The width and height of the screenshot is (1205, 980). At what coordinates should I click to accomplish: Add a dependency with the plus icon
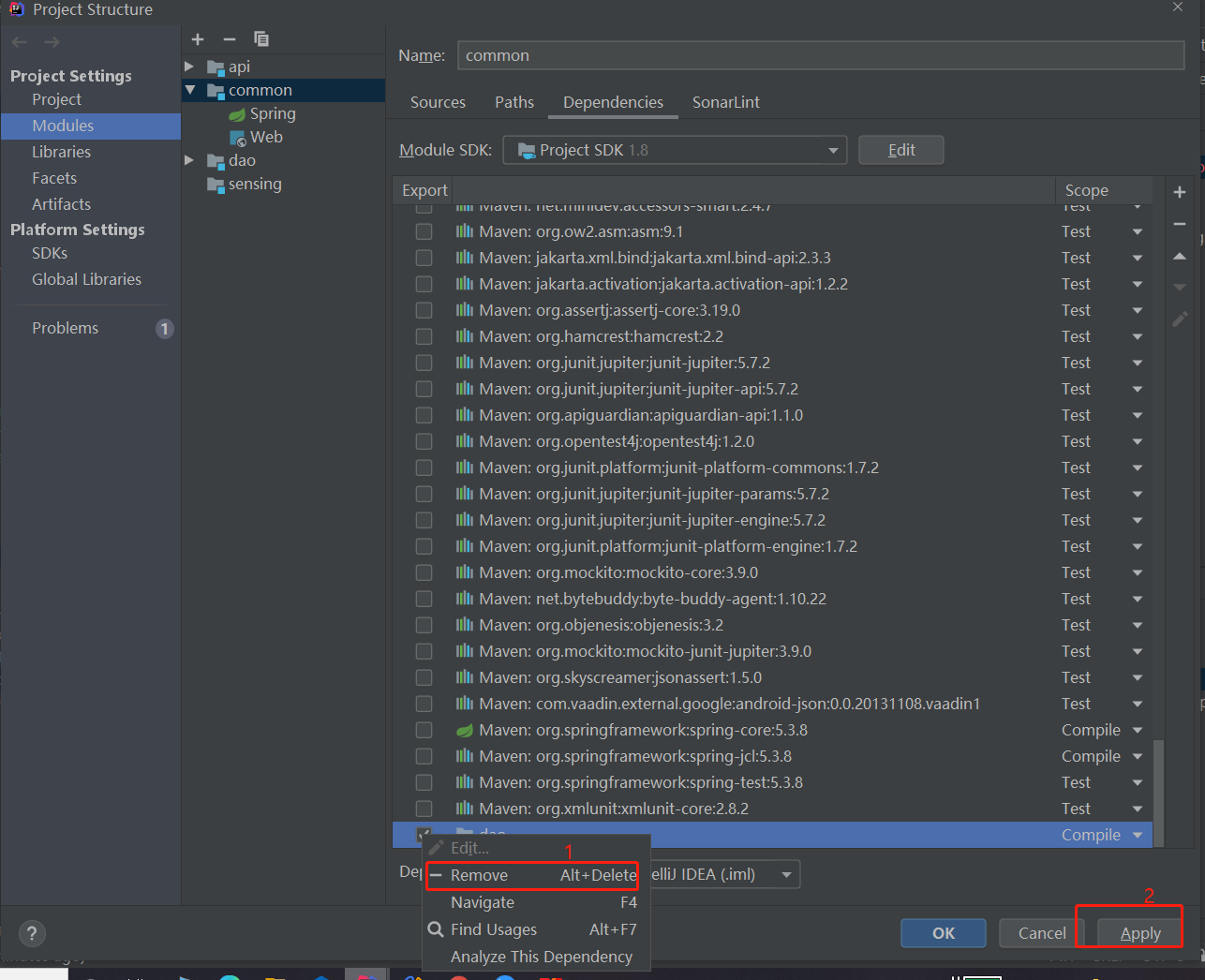tap(1180, 192)
